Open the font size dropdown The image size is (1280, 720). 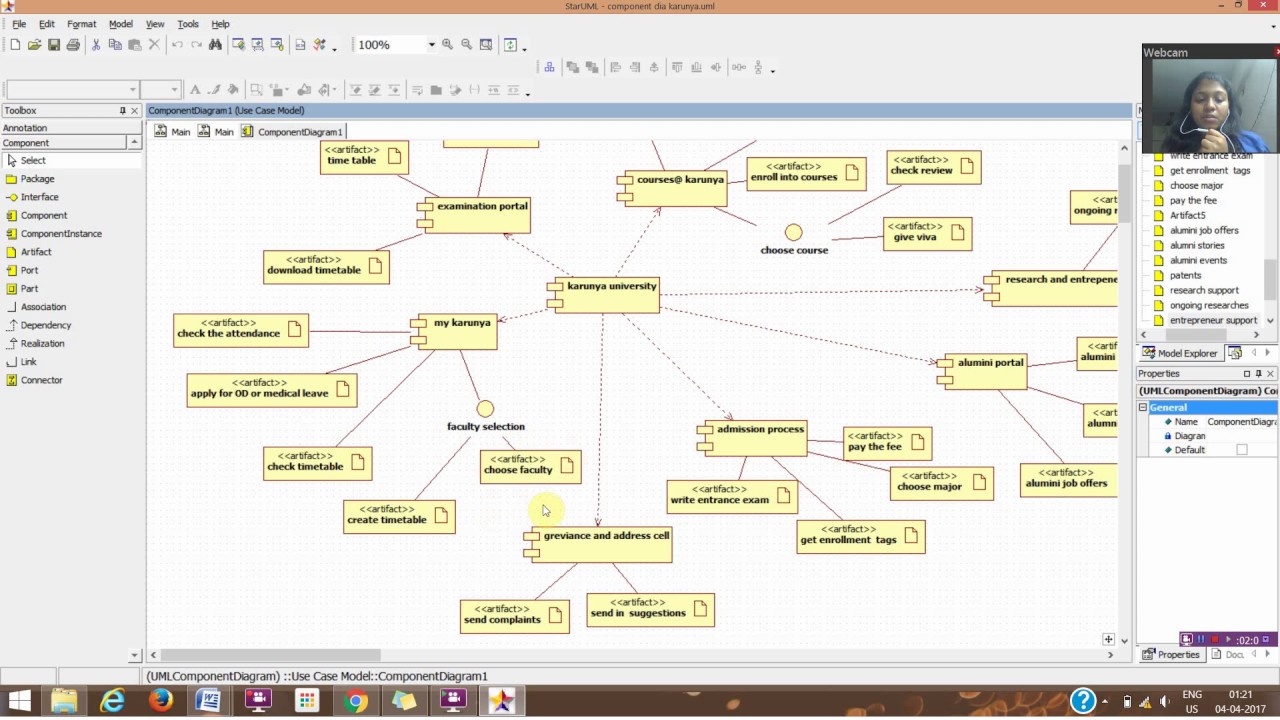click(x=174, y=89)
